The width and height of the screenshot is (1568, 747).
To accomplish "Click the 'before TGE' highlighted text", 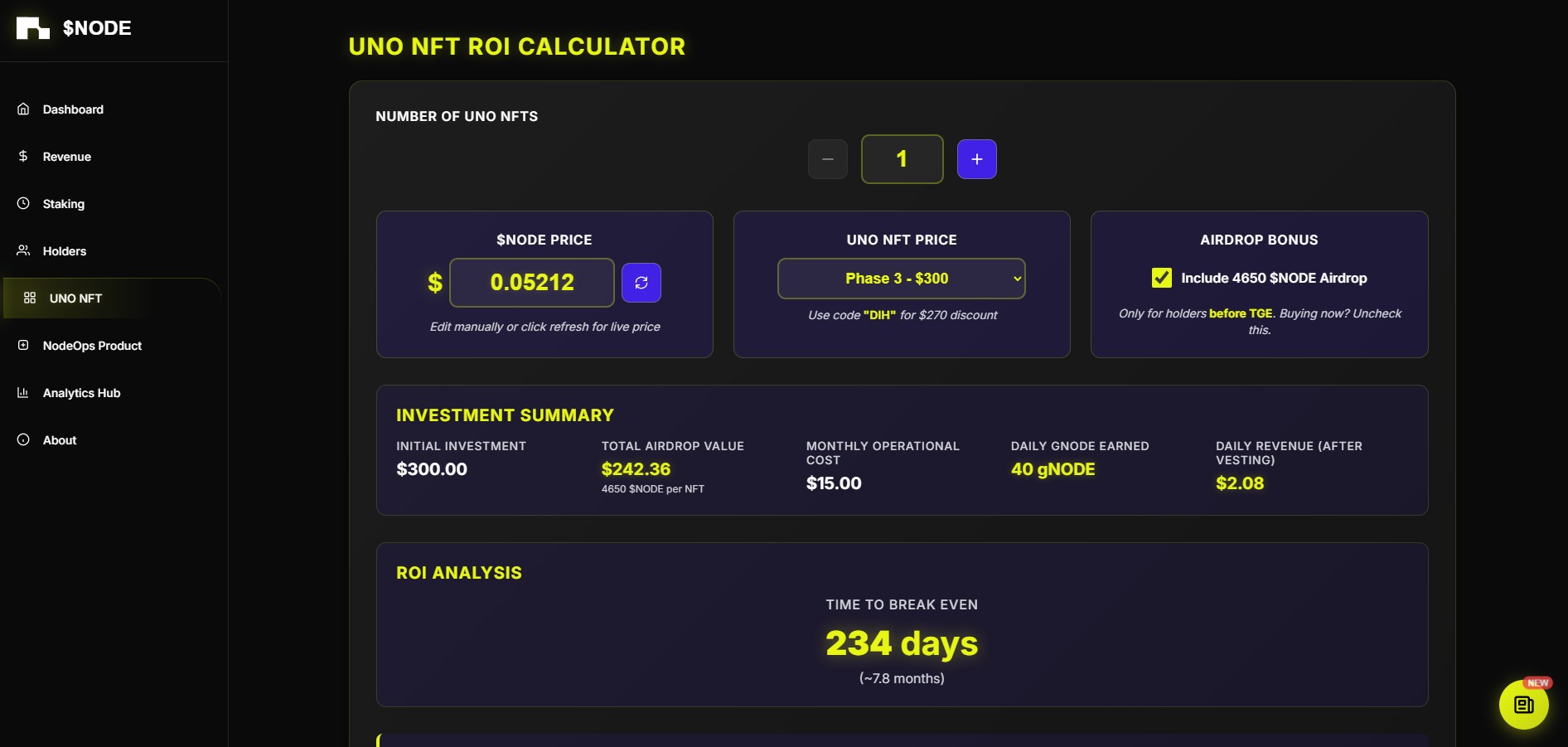I will click(x=1241, y=313).
